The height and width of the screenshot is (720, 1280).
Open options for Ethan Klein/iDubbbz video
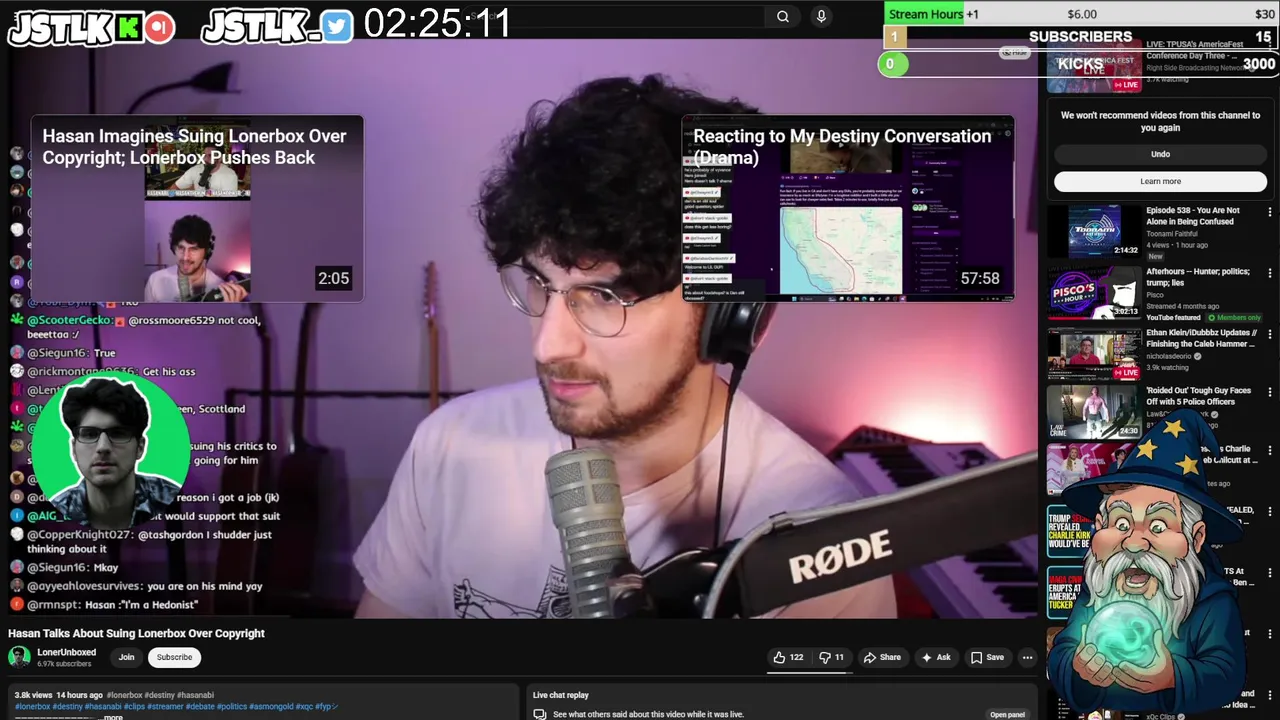pos(1269,334)
